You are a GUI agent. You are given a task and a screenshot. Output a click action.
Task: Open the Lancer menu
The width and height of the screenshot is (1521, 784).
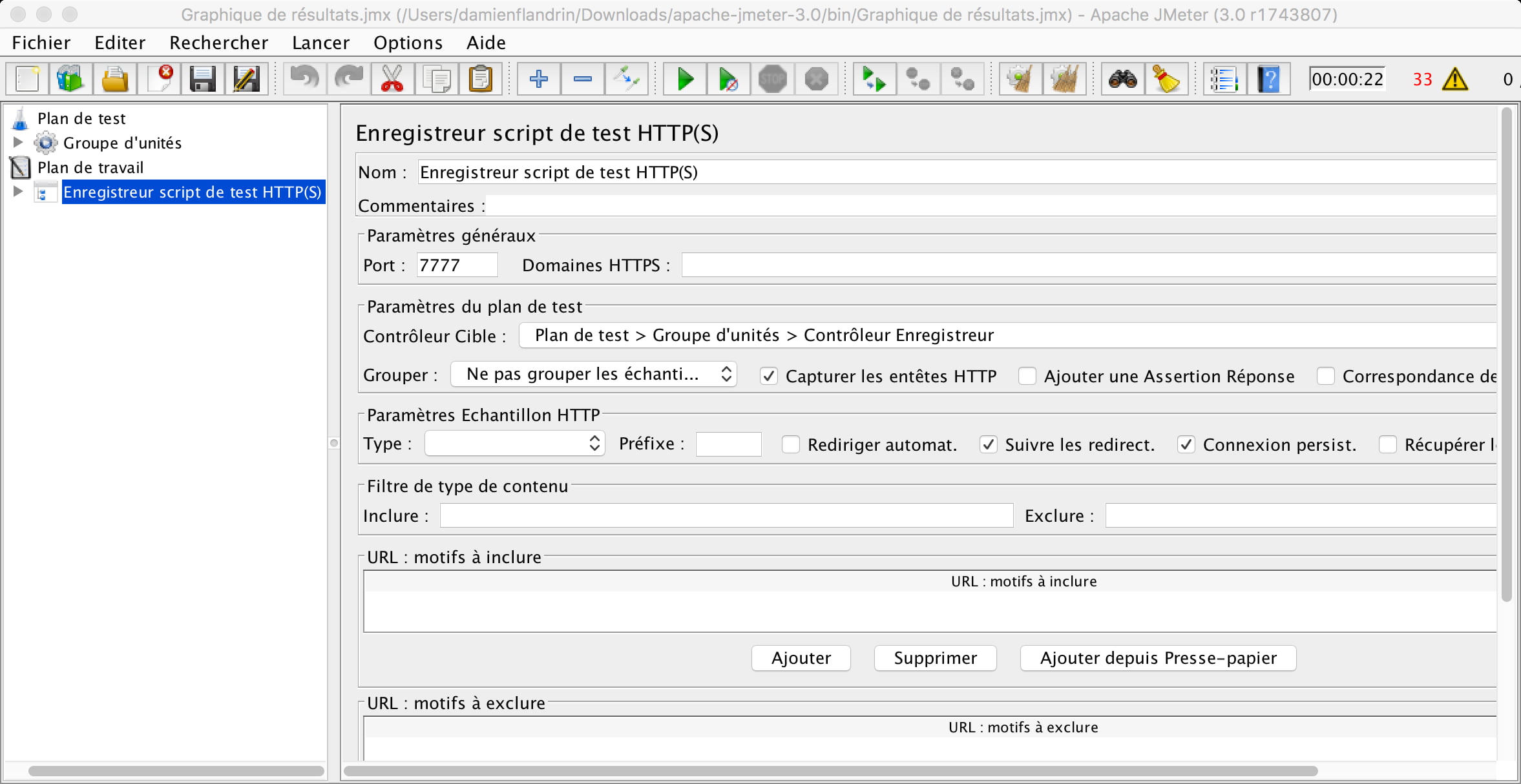coord(320,43)
